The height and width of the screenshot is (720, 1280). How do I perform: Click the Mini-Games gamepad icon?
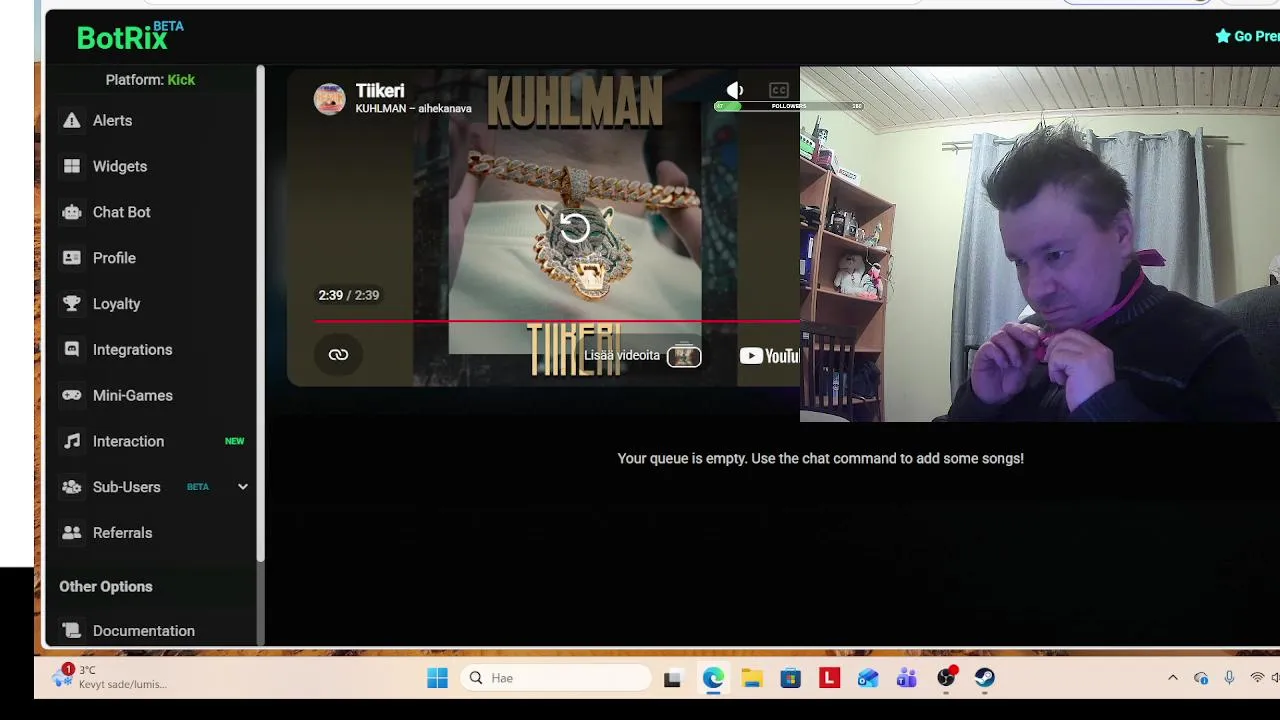pos(72,395)
